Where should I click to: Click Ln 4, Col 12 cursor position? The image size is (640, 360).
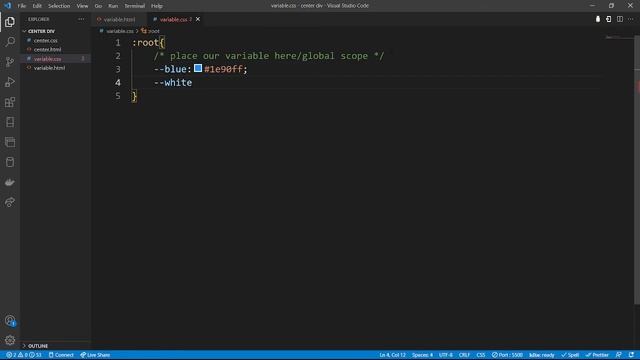(392, 355)
